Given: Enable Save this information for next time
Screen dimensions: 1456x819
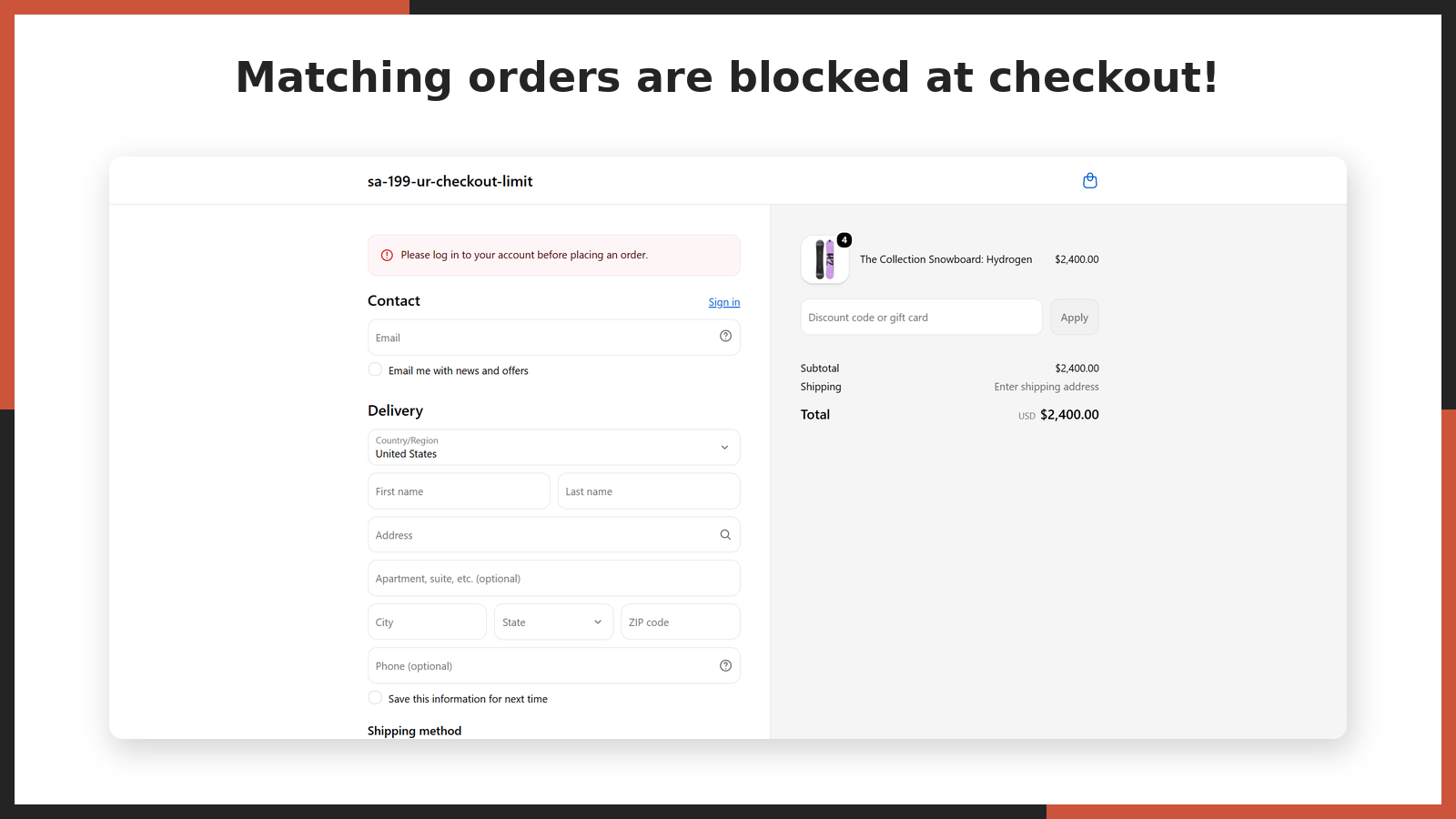Looking at the screenshot, I should point(375,698).
